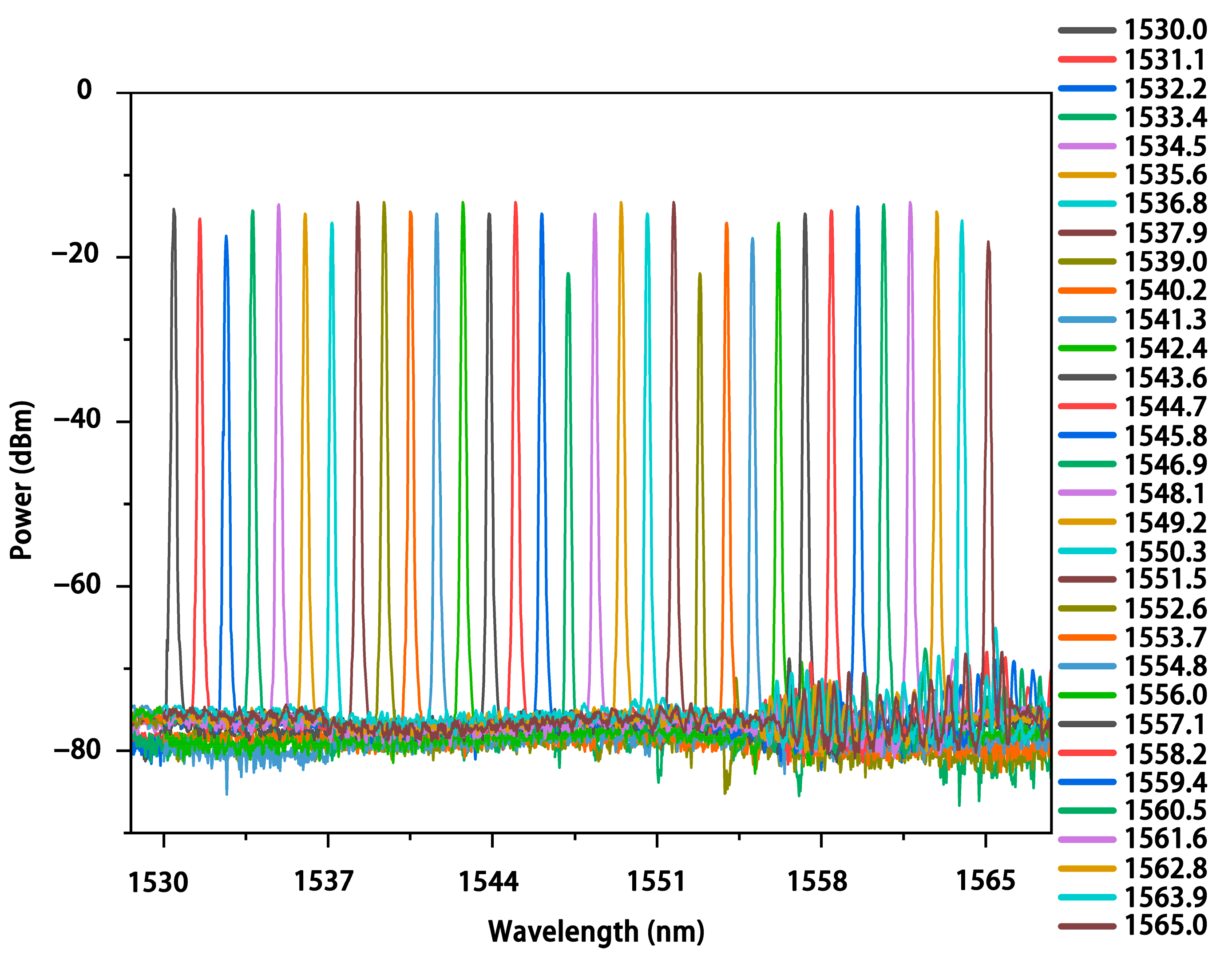Select the 1536.8 legend label
Screen dimensions: 1232x955
pos(1165,204)
